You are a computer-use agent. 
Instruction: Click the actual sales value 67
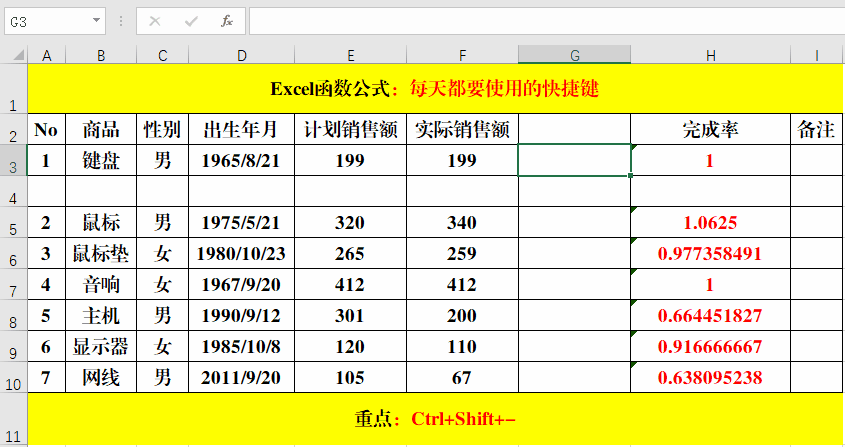pyautogui.click(x=462, y=377)
